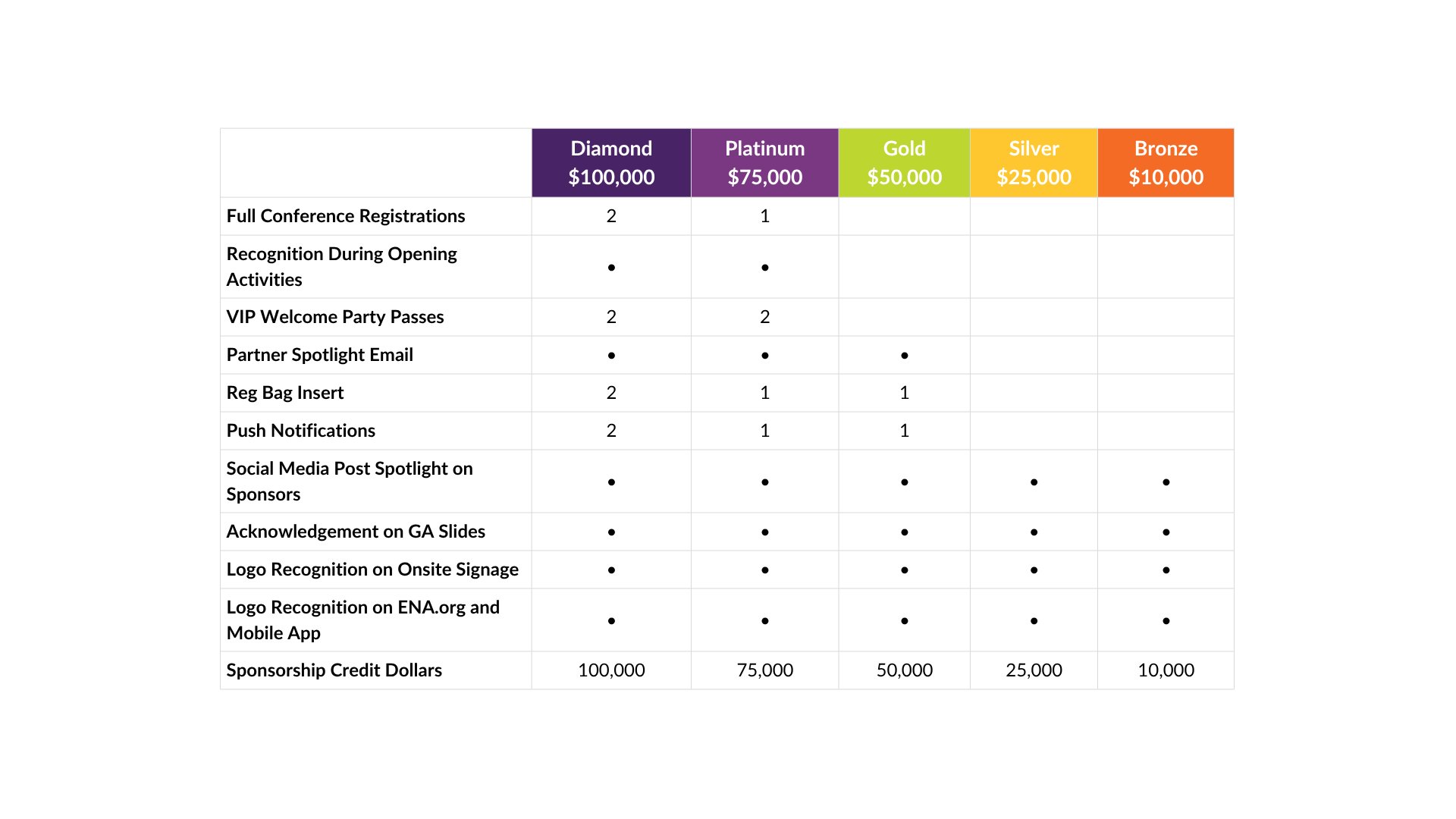The image size is (1456, 819).
Task: Click Diamond bullet for Partner Spotlight Email
Action: click(611, 356)
